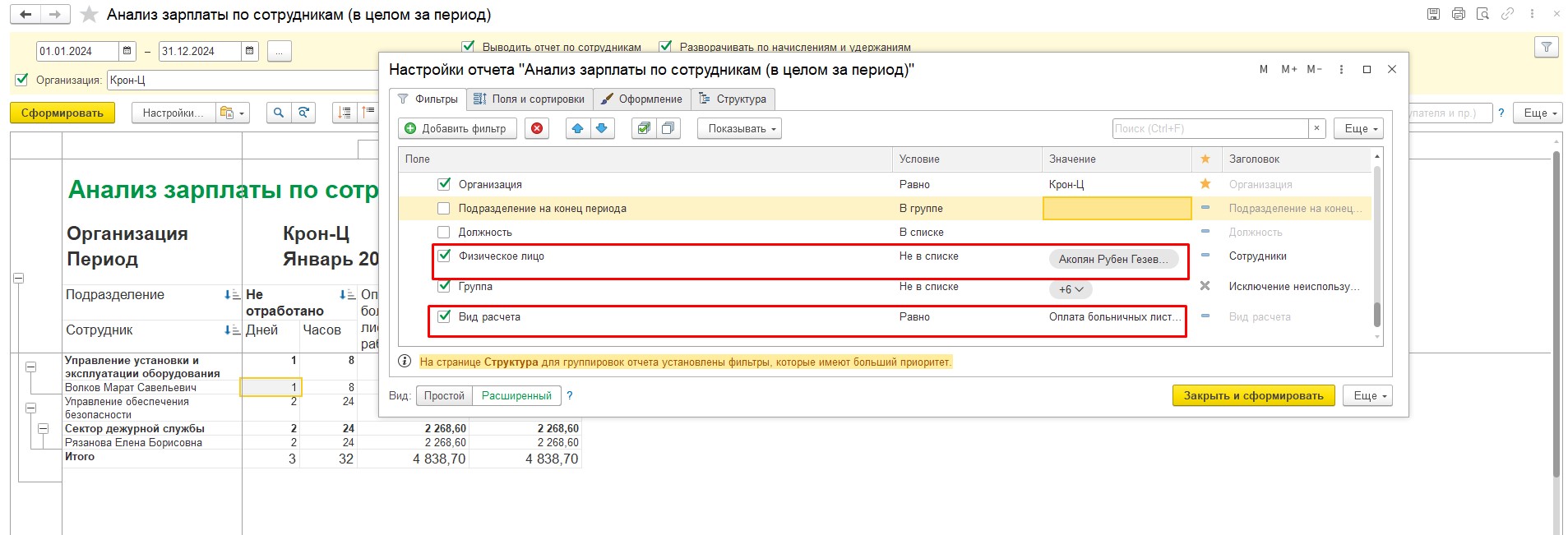
Task: Toggle Разворачивать по начислениям и удержаниям checkbox
Action: [x=665, y=47]
